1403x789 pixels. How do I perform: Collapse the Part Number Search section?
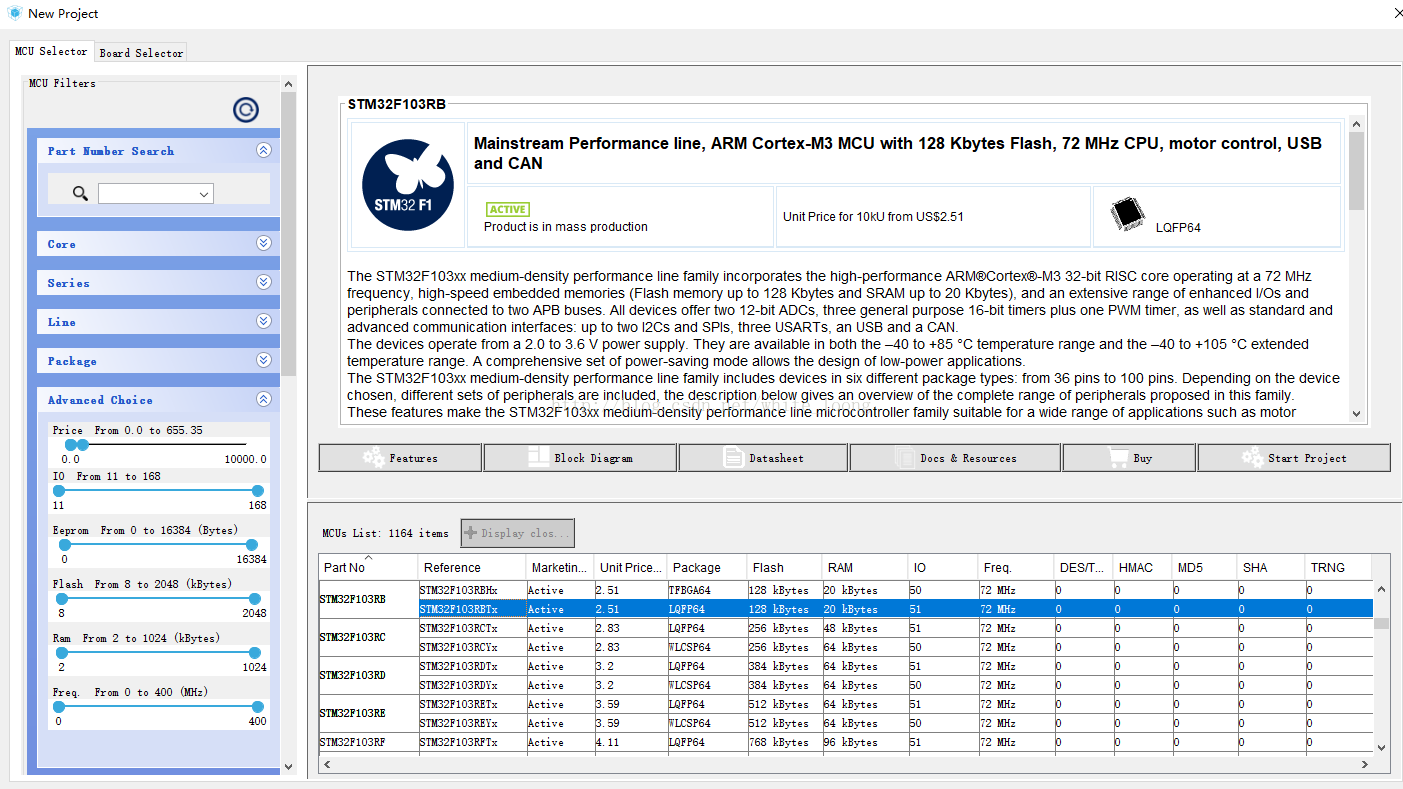click(x=264, y=151)
